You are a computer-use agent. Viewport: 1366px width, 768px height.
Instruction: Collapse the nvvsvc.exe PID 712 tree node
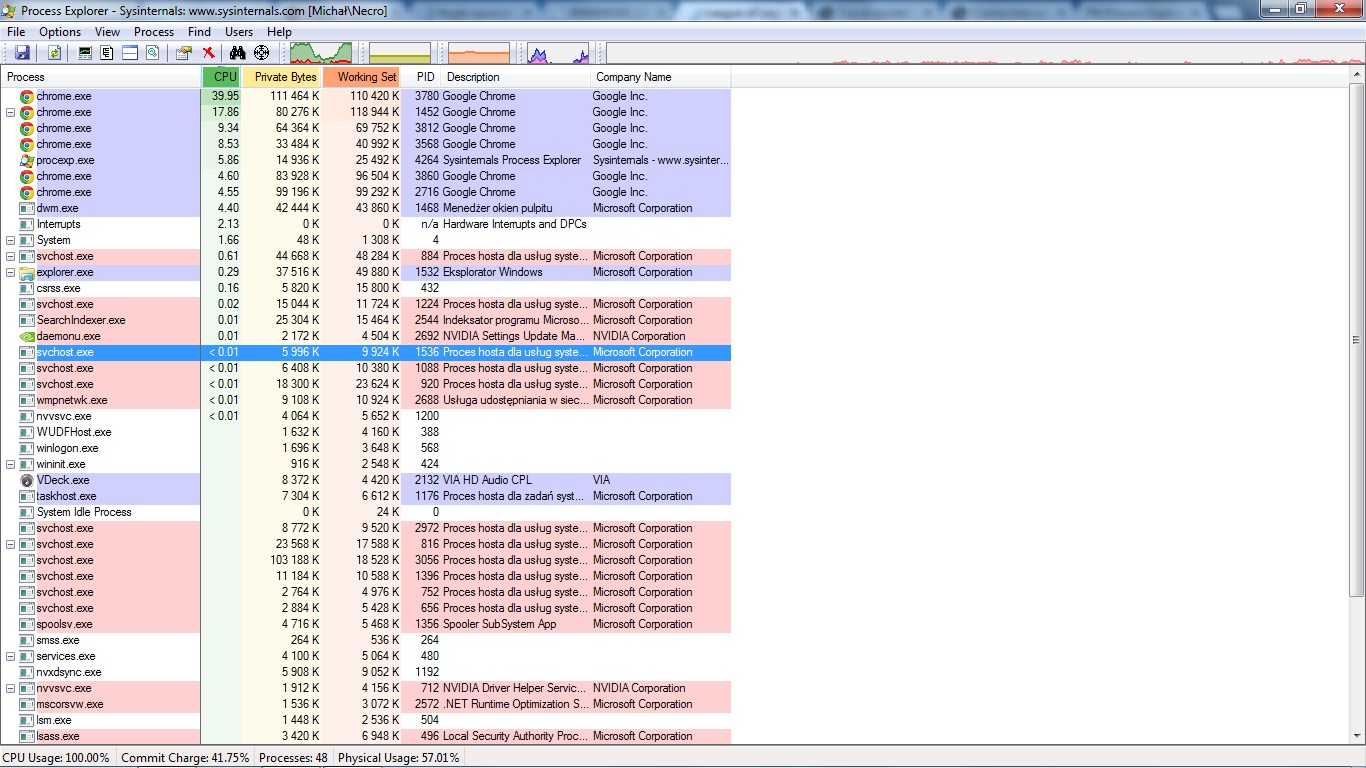[11, 688]
